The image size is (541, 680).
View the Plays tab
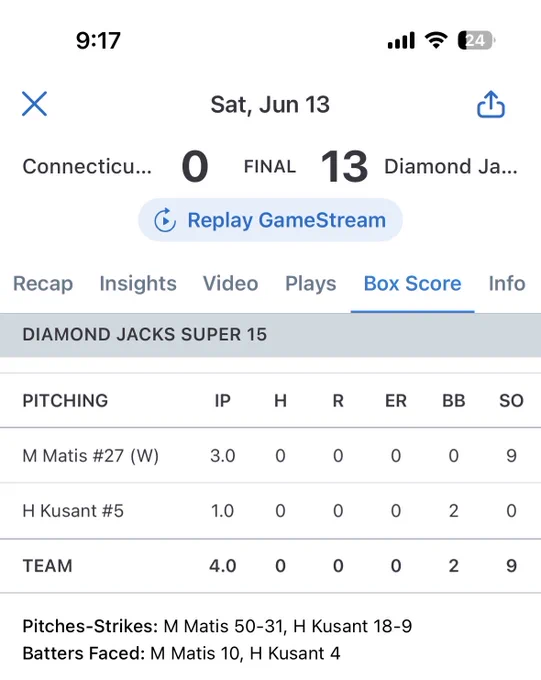pos(311,284)
